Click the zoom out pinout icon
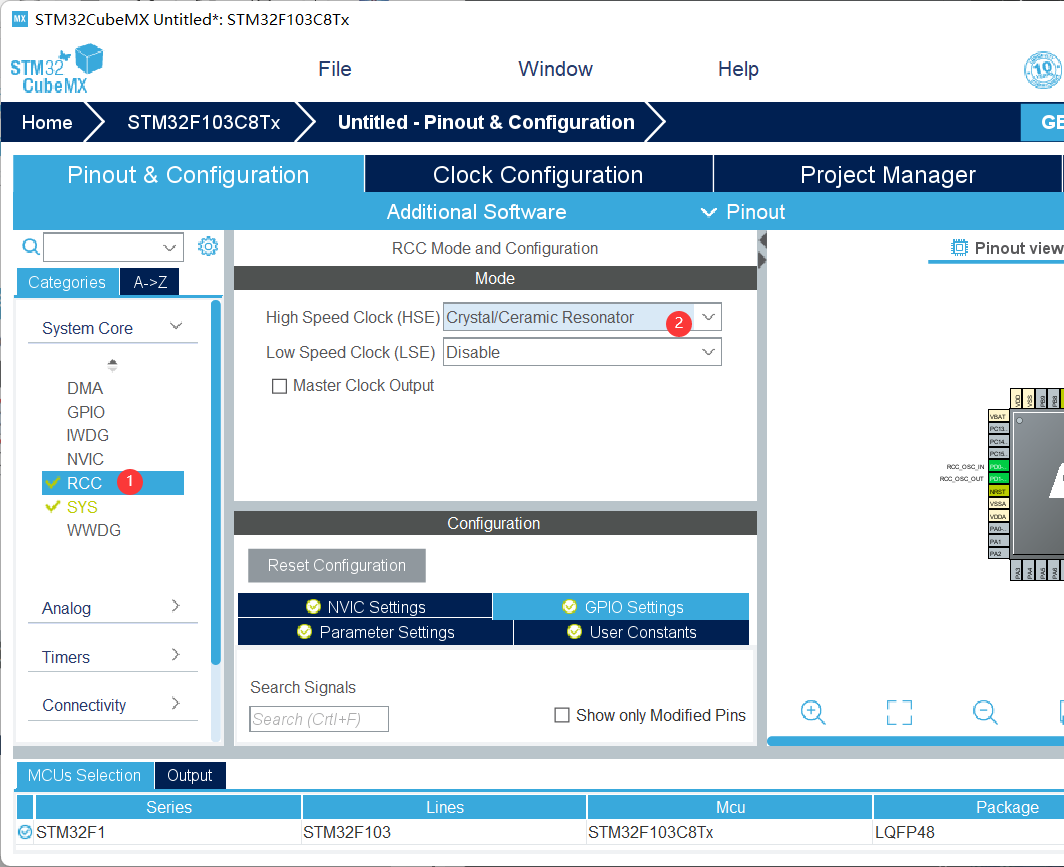Viewport: 1064px width, 867px height. pos(985,712)
